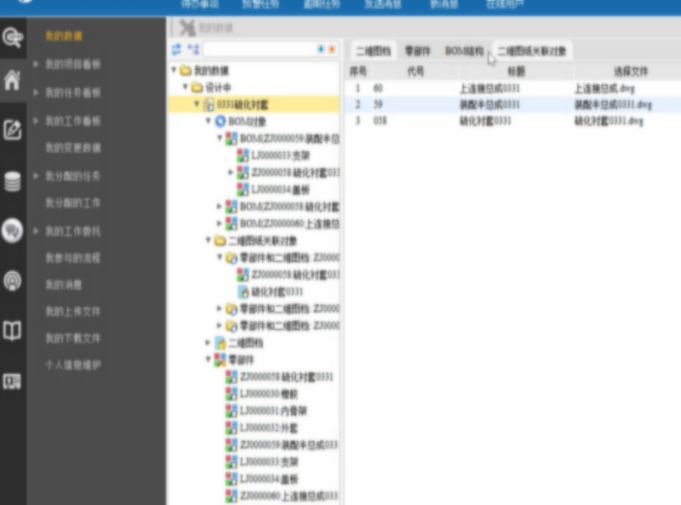Refresh the tree with the blue arrows icon
681x505 pixels.
click(176, 50)
